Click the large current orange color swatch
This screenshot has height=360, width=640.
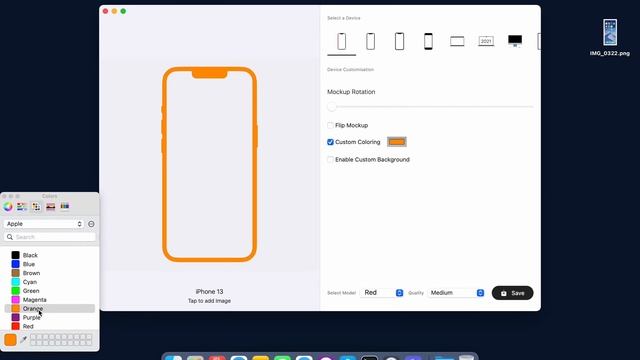(x=11, y=340)
